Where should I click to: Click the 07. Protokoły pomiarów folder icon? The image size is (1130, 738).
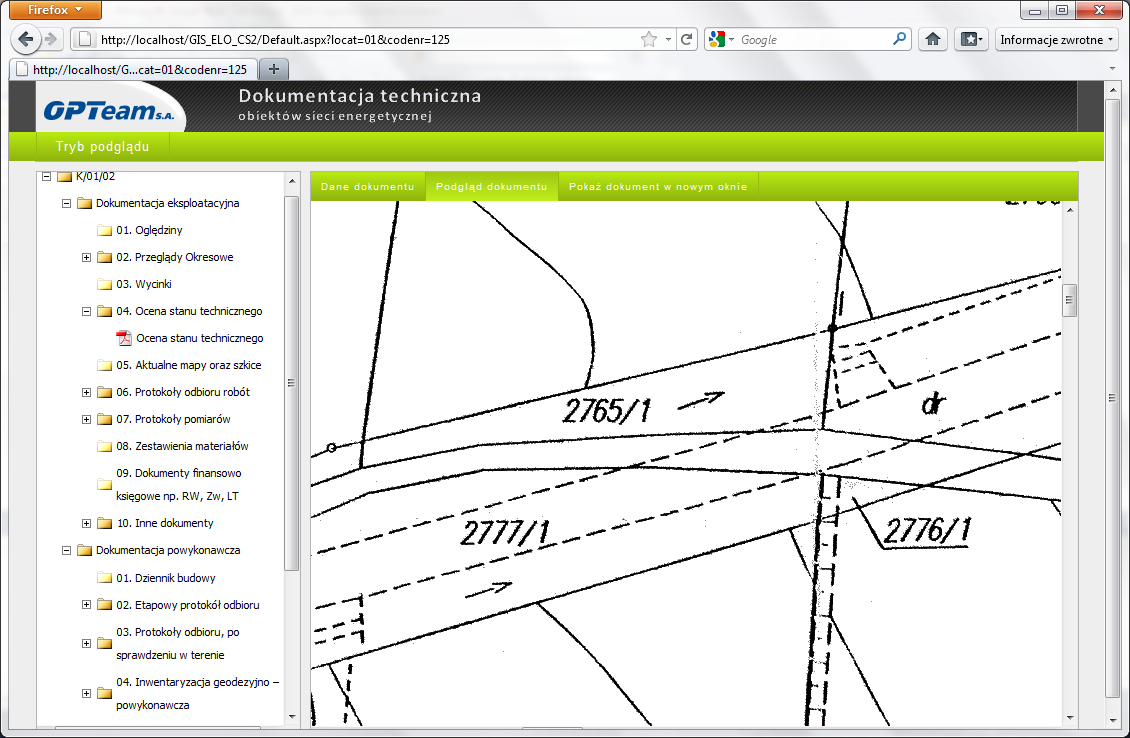point(104,419)
